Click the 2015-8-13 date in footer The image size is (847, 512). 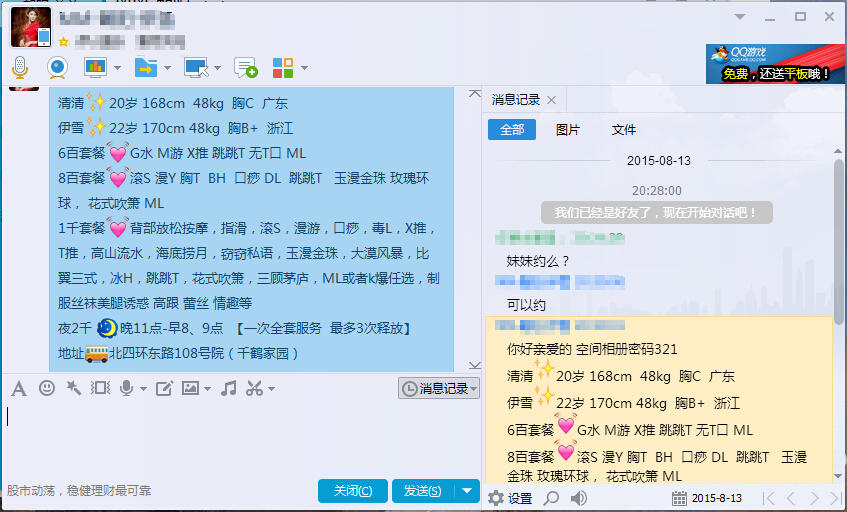(x=717, y=498)
